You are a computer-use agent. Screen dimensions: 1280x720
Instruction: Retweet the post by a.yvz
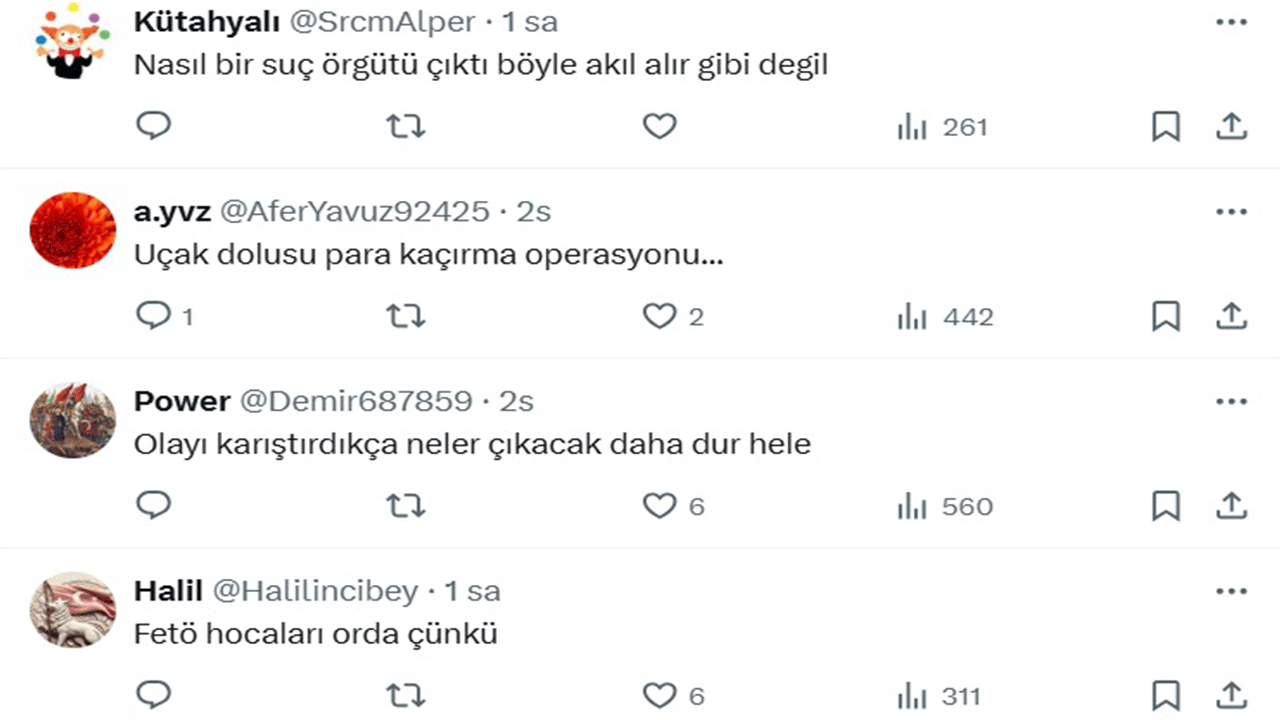[406, 317]
